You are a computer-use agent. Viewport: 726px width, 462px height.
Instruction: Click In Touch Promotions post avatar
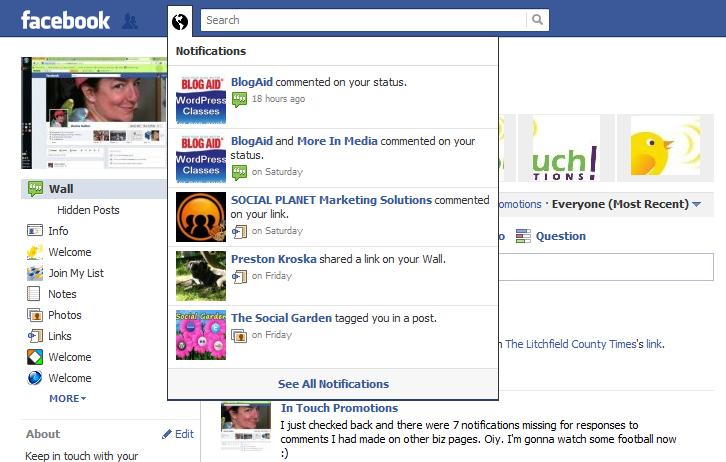tap(246, 426)
